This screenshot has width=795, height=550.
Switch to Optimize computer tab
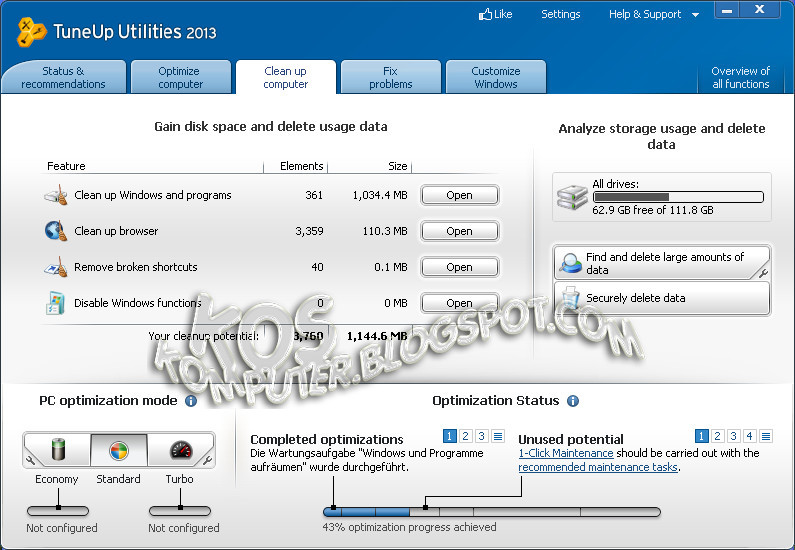click(180, 77)
